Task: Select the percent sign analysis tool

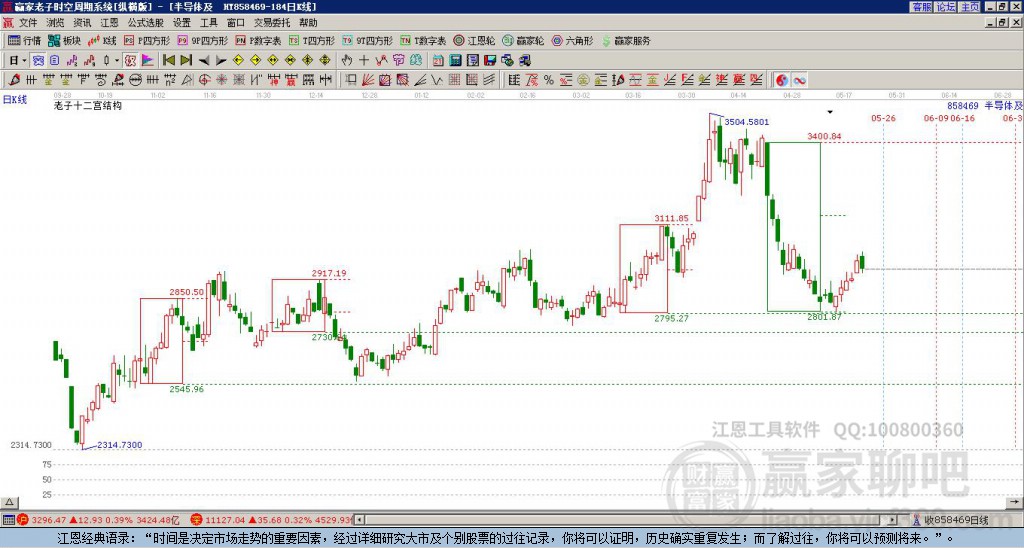Action: coord(549,80)
